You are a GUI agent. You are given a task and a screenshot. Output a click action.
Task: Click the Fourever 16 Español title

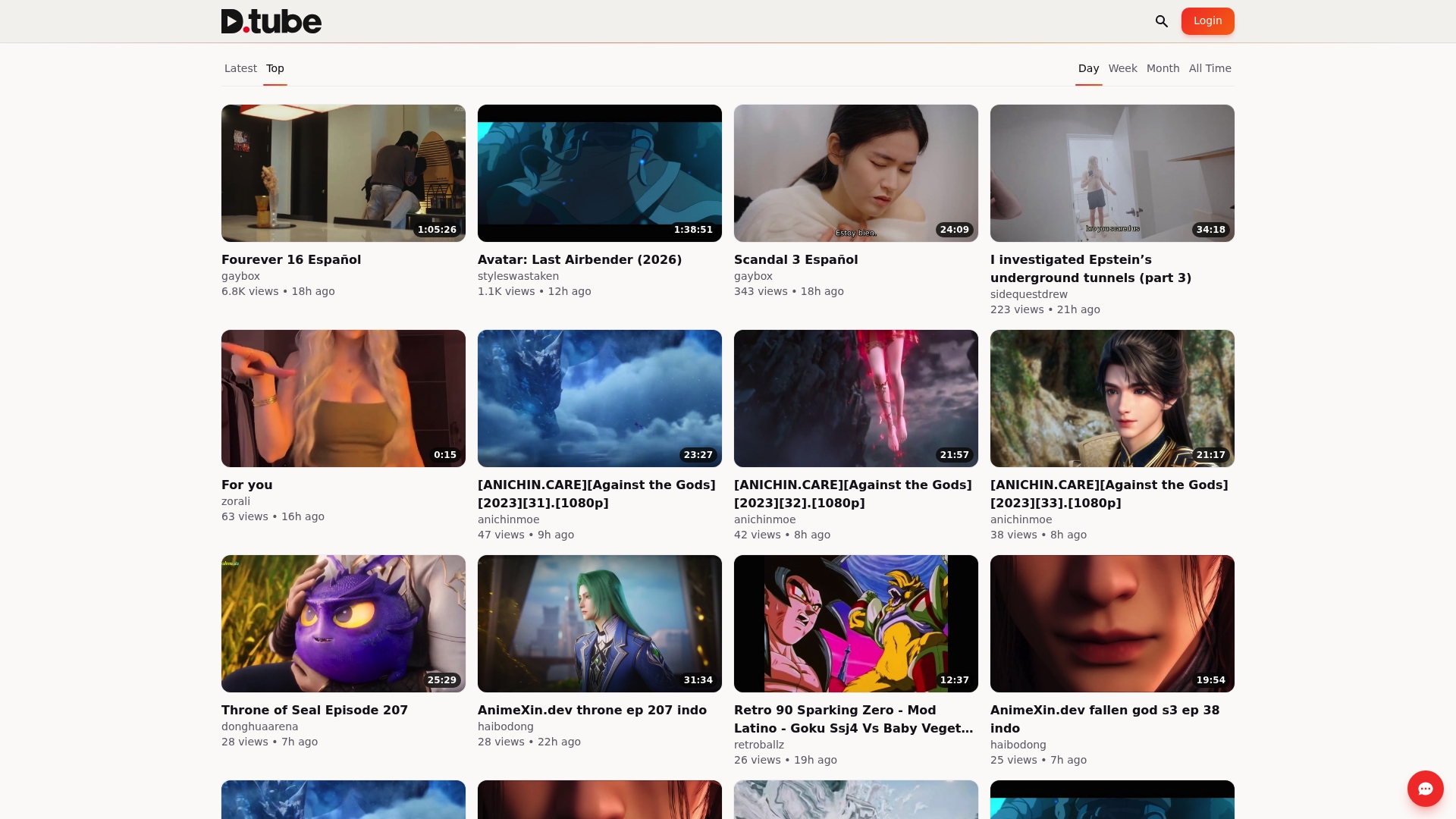[291, 259]
